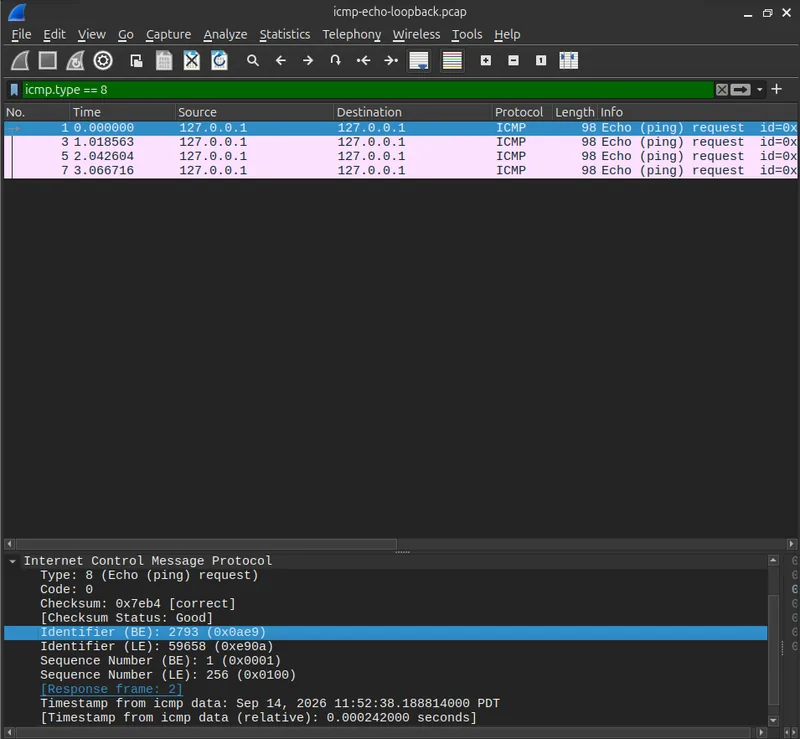Find a packet magnifier icon
The height and width of the screenshot is (739, 800).
[253, 61]
